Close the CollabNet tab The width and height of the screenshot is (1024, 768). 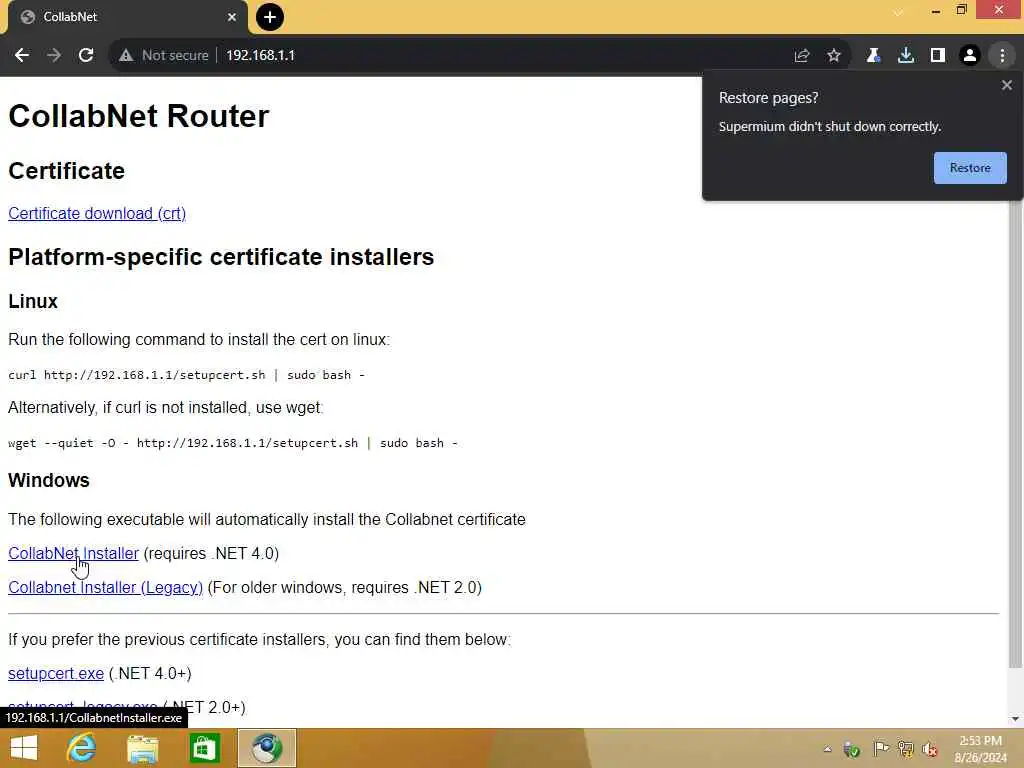pyautogui.click(x=232, y=17)
